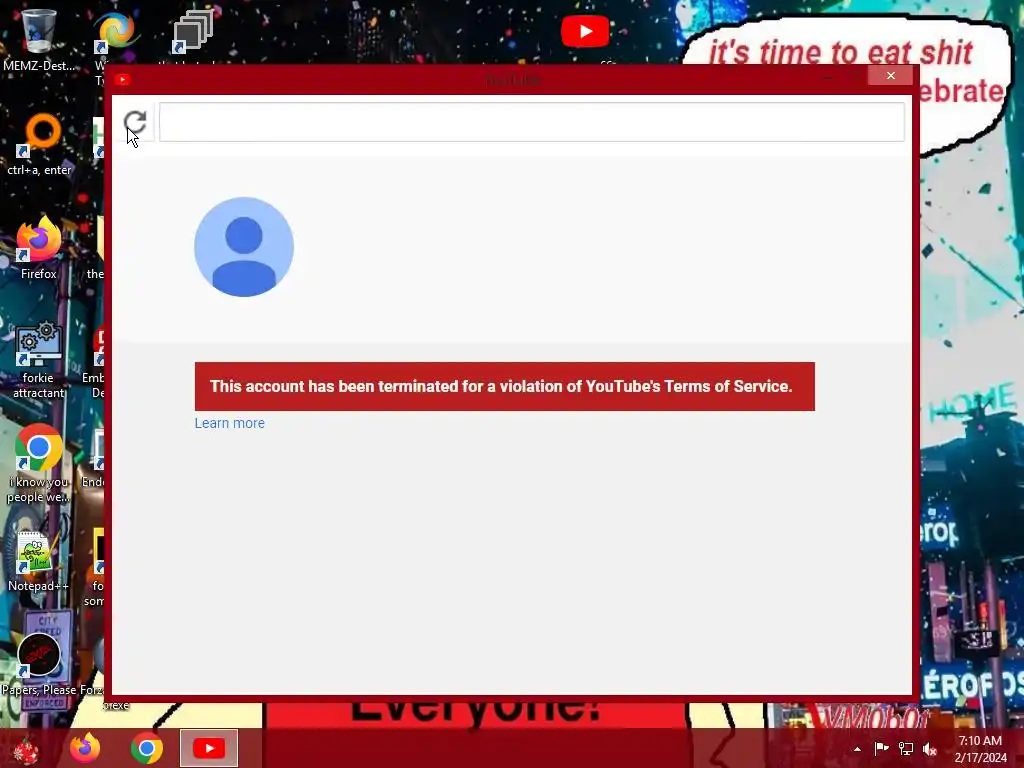Click the muted volume tray icon
This screenshot has width=1024, height=768.
point(930,749)
